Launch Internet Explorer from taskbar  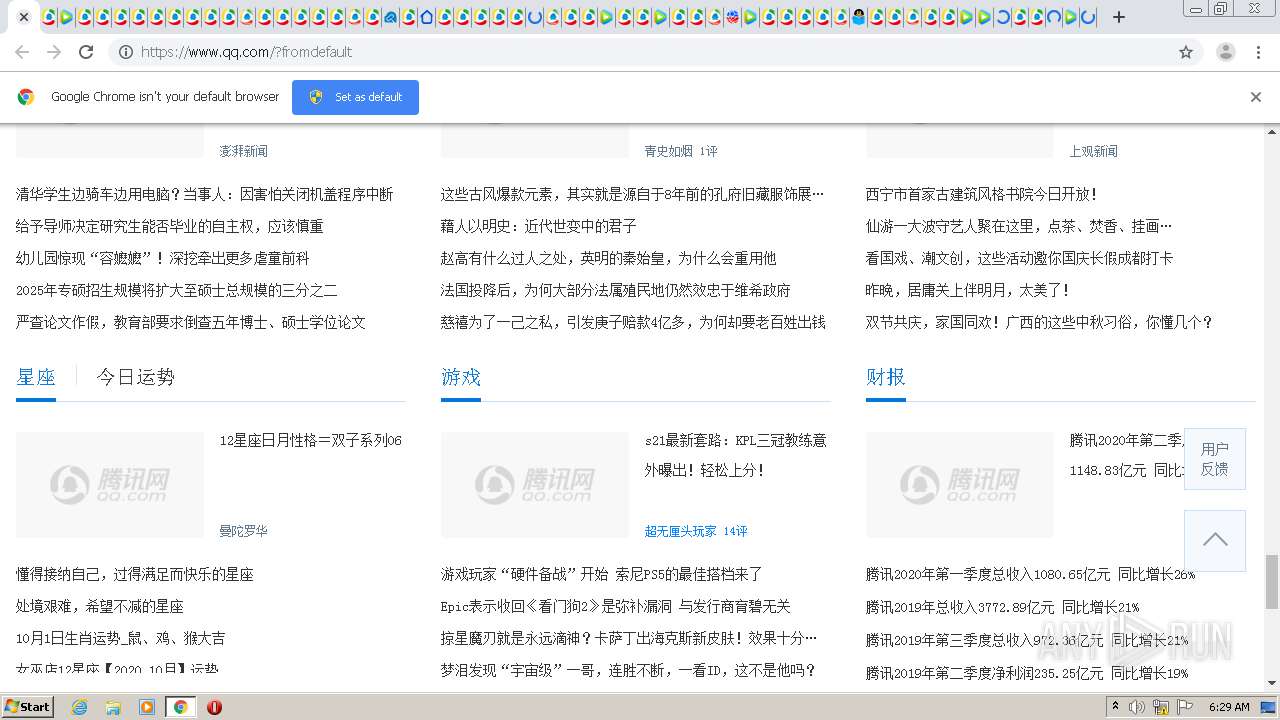(80, 707)
